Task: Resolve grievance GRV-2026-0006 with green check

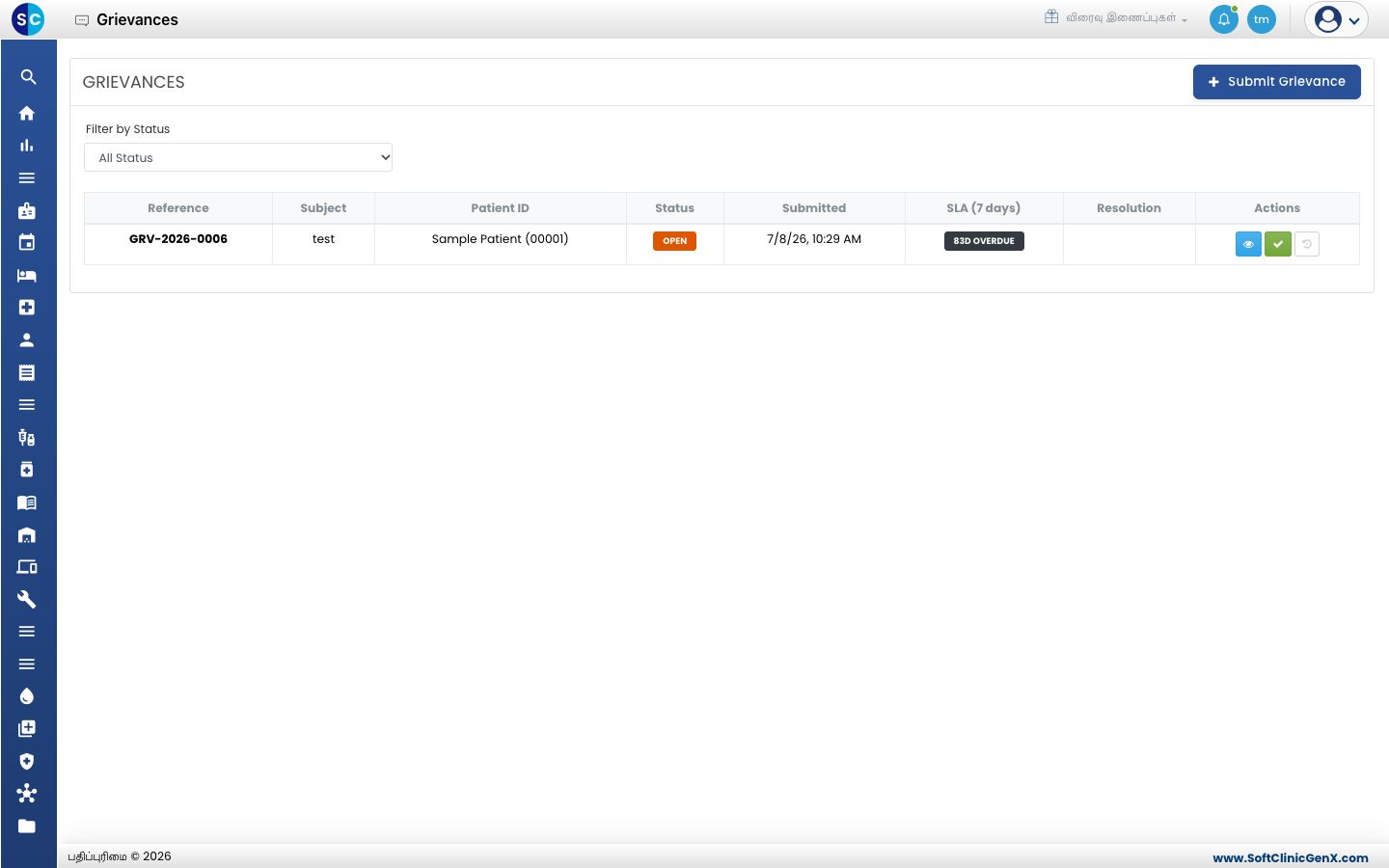Action: pos(1278,244)
